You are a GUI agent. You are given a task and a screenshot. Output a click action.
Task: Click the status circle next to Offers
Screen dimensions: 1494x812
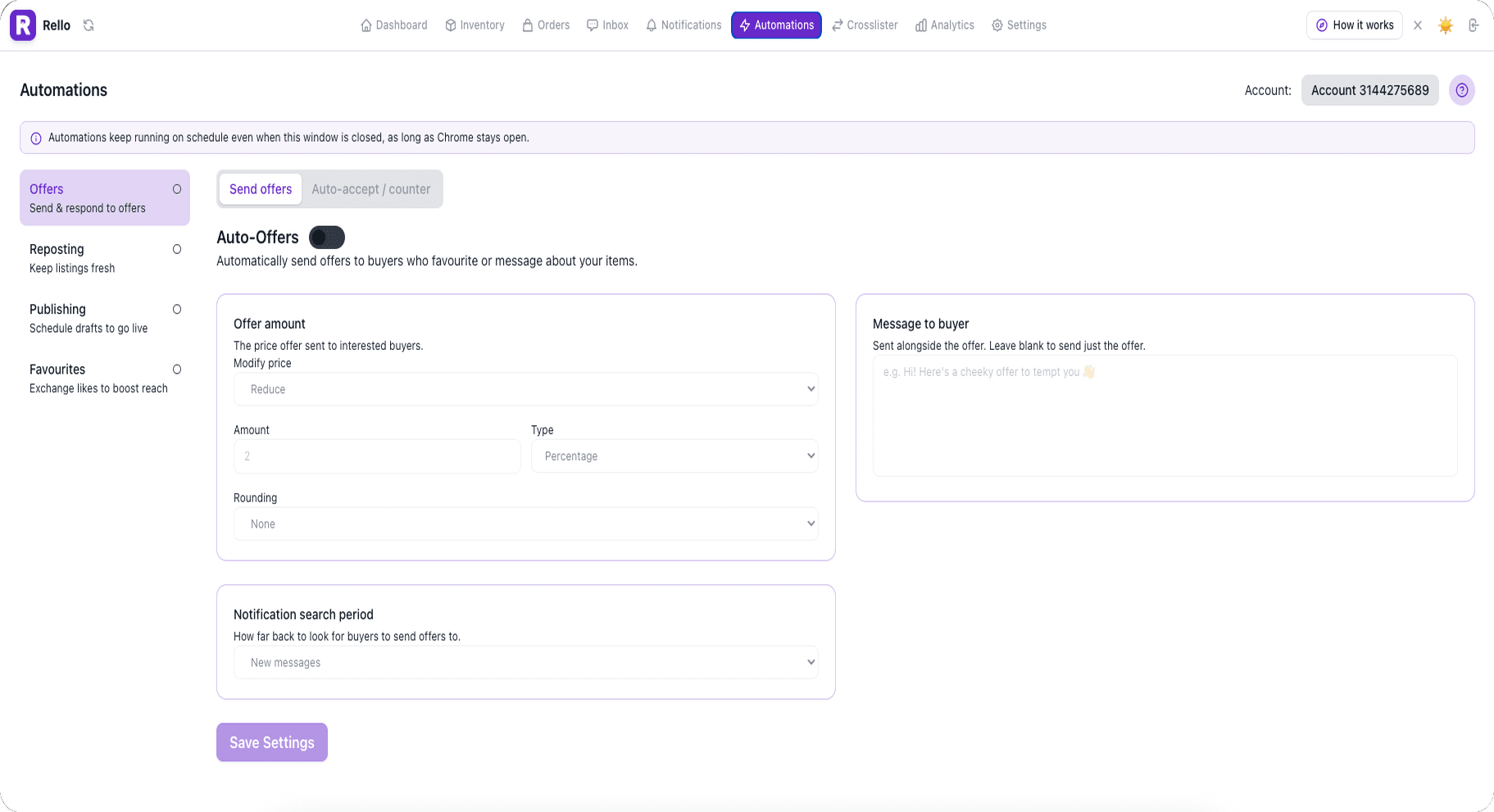pyautogui.click(x=177, y=189)
